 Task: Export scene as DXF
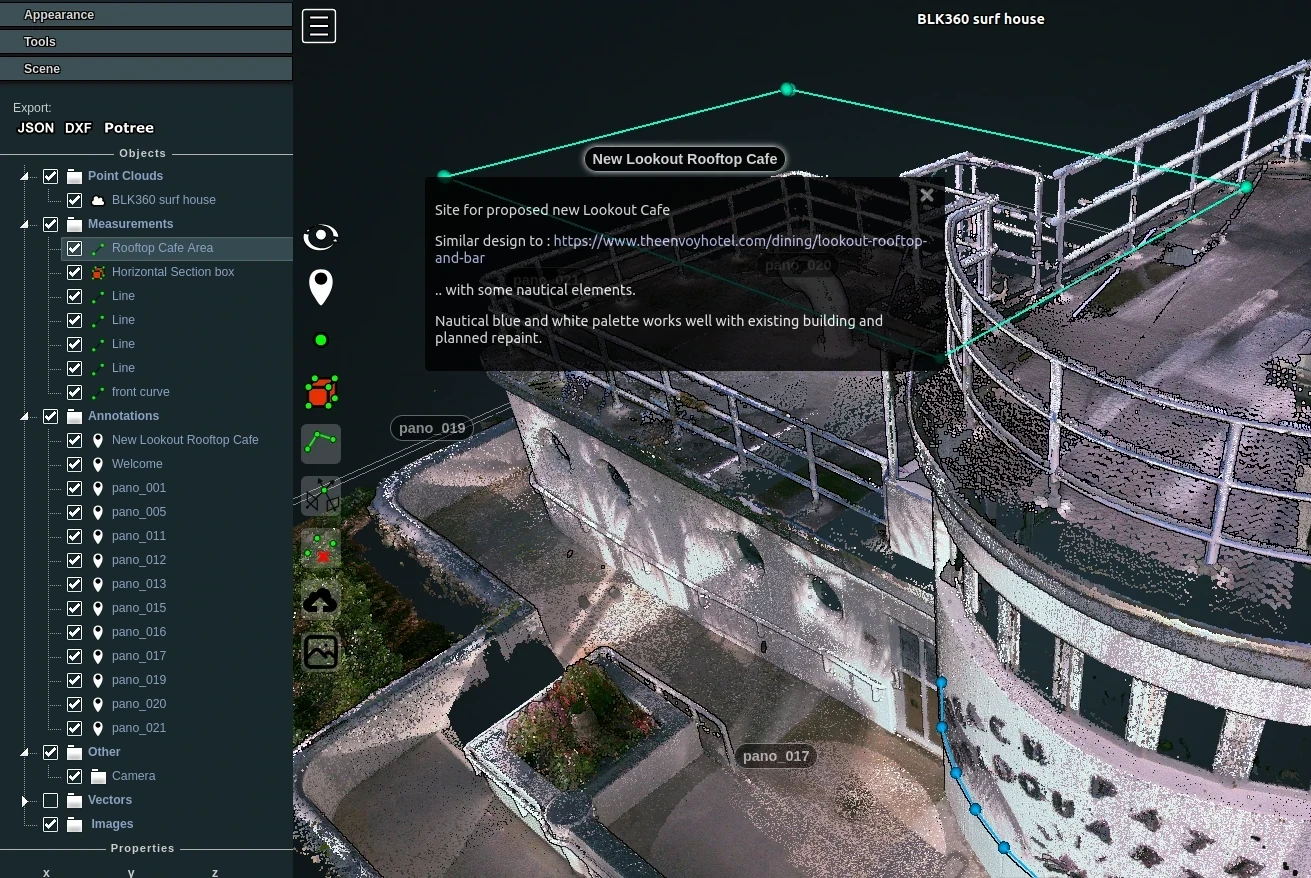click(78, 128)
